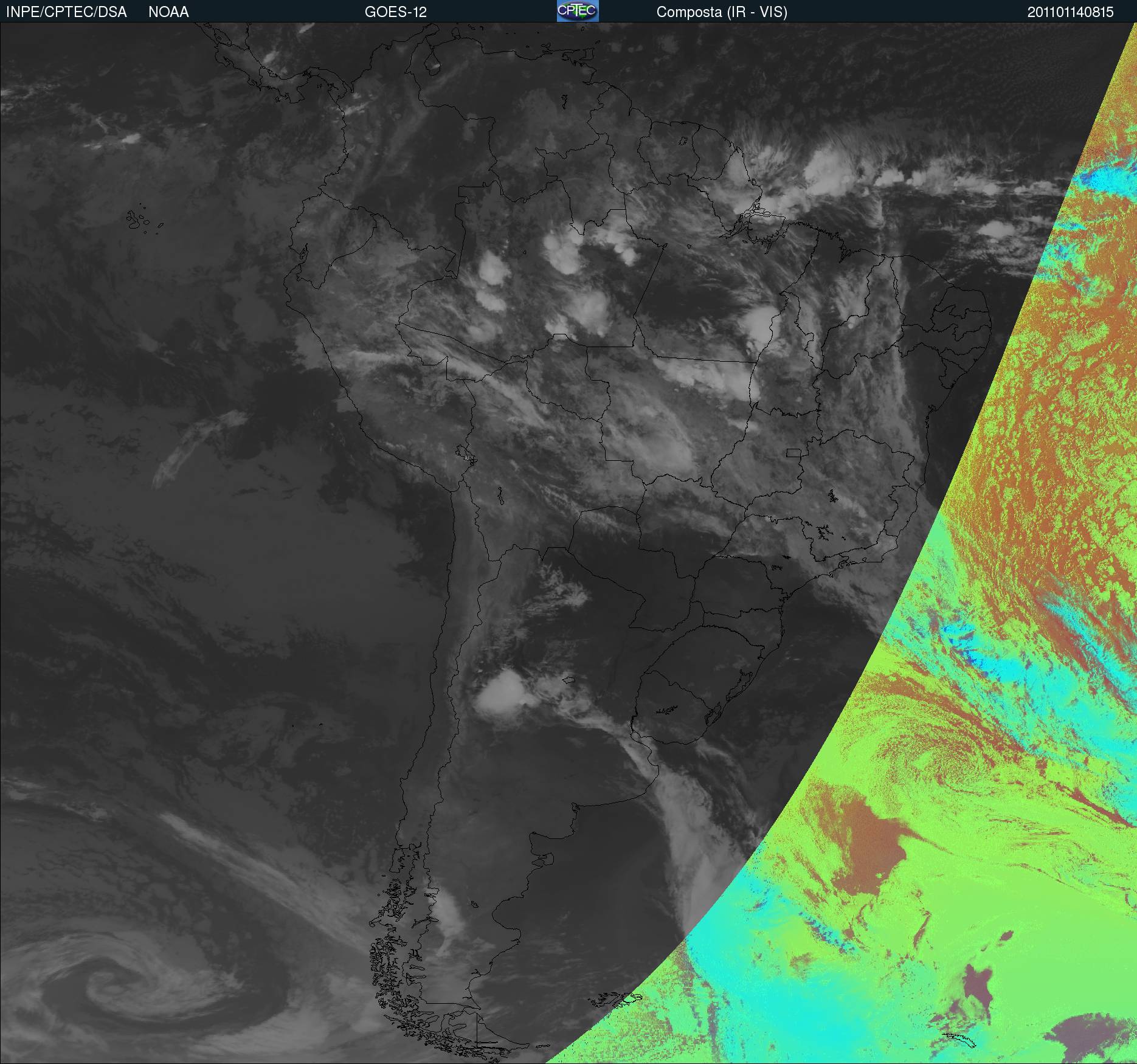This screenshot has width=1137, height=1064.
Task: Click the Galapagos Islands outline
Action: (x=144, y=220)
